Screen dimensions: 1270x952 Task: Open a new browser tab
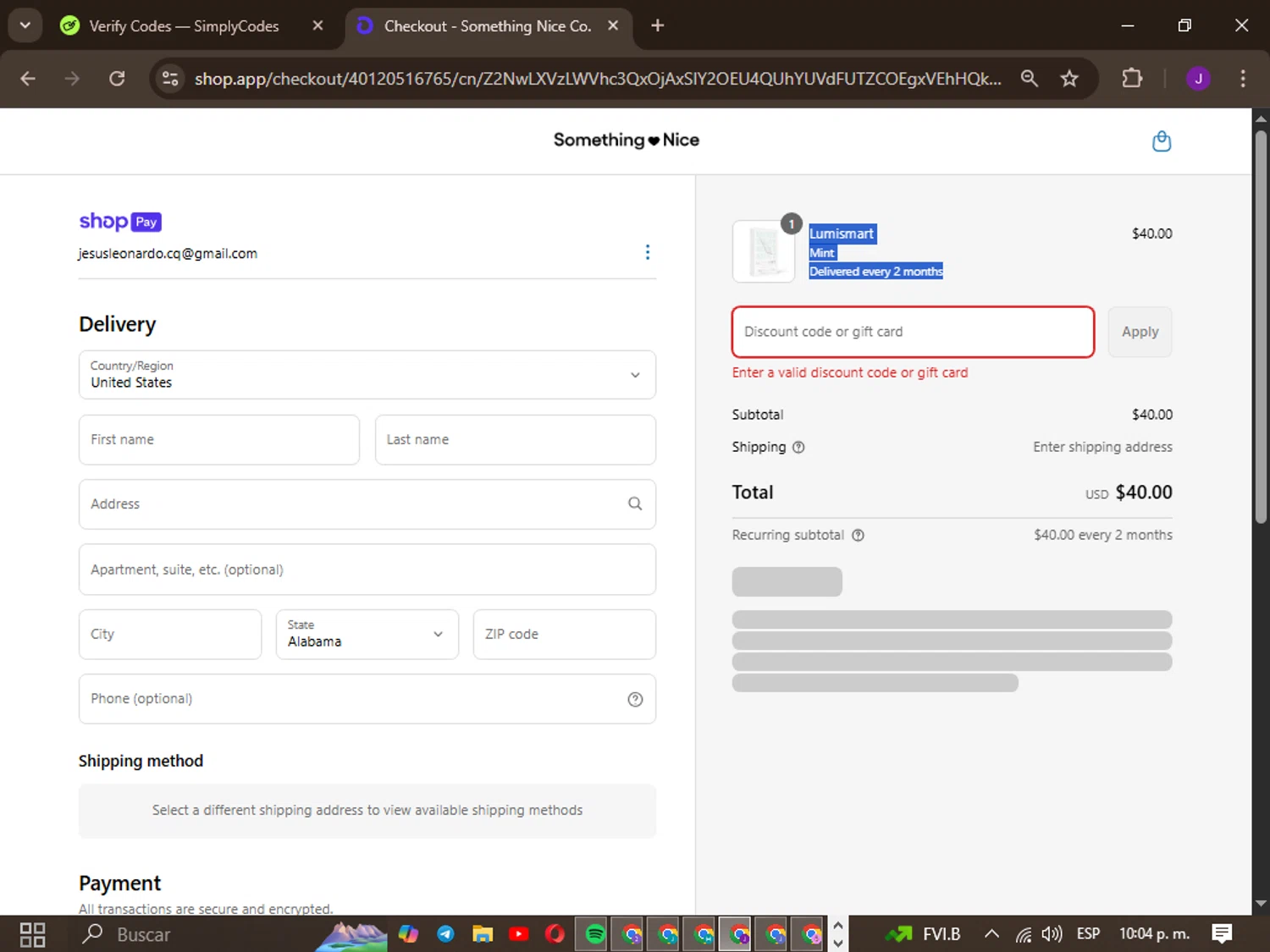tap(658, 25)
